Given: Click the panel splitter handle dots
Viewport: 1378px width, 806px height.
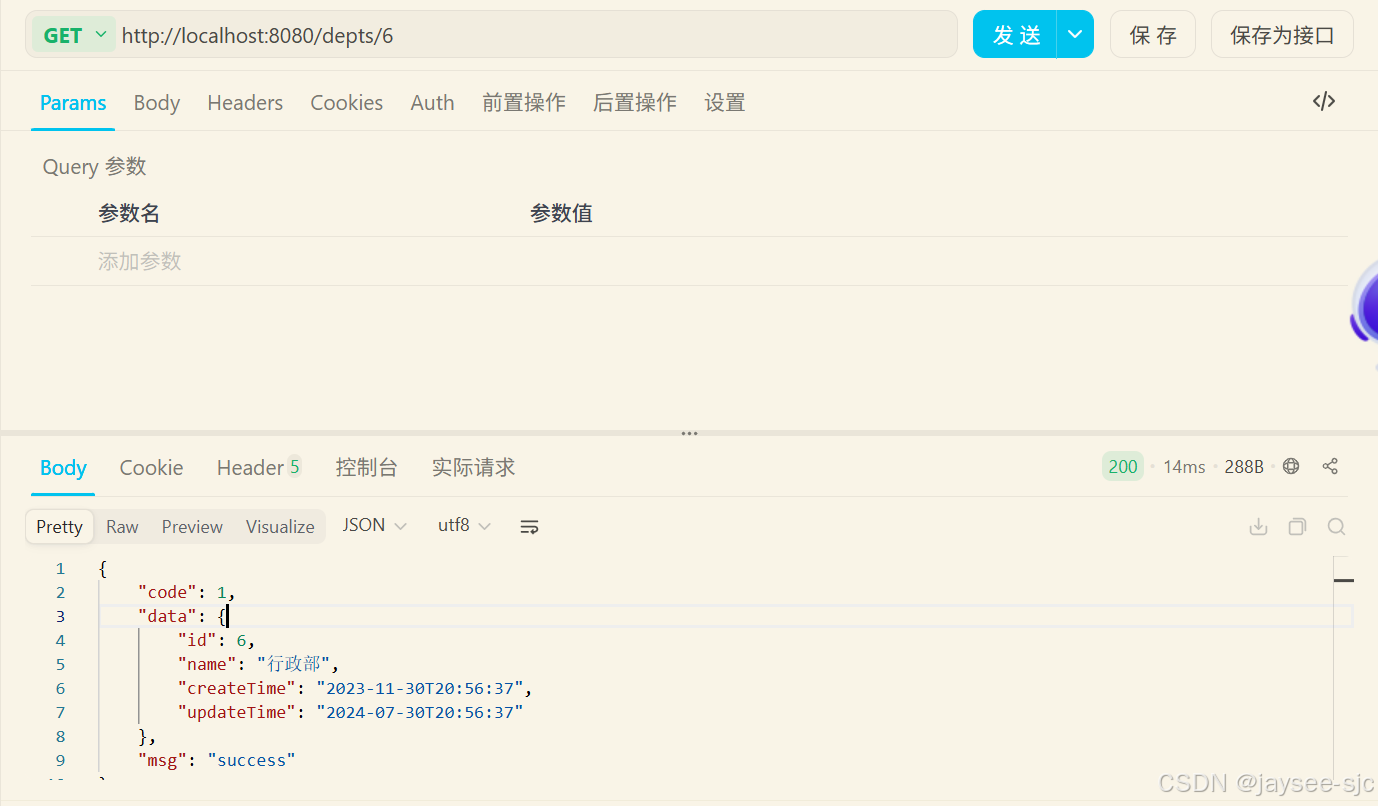Looking at the screenshot, I should coord(689,433).
